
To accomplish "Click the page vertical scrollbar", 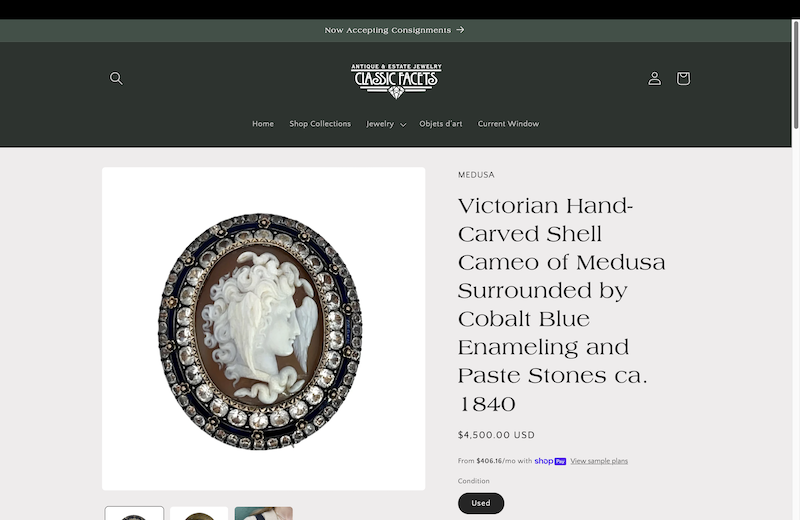I will (795, 269).
